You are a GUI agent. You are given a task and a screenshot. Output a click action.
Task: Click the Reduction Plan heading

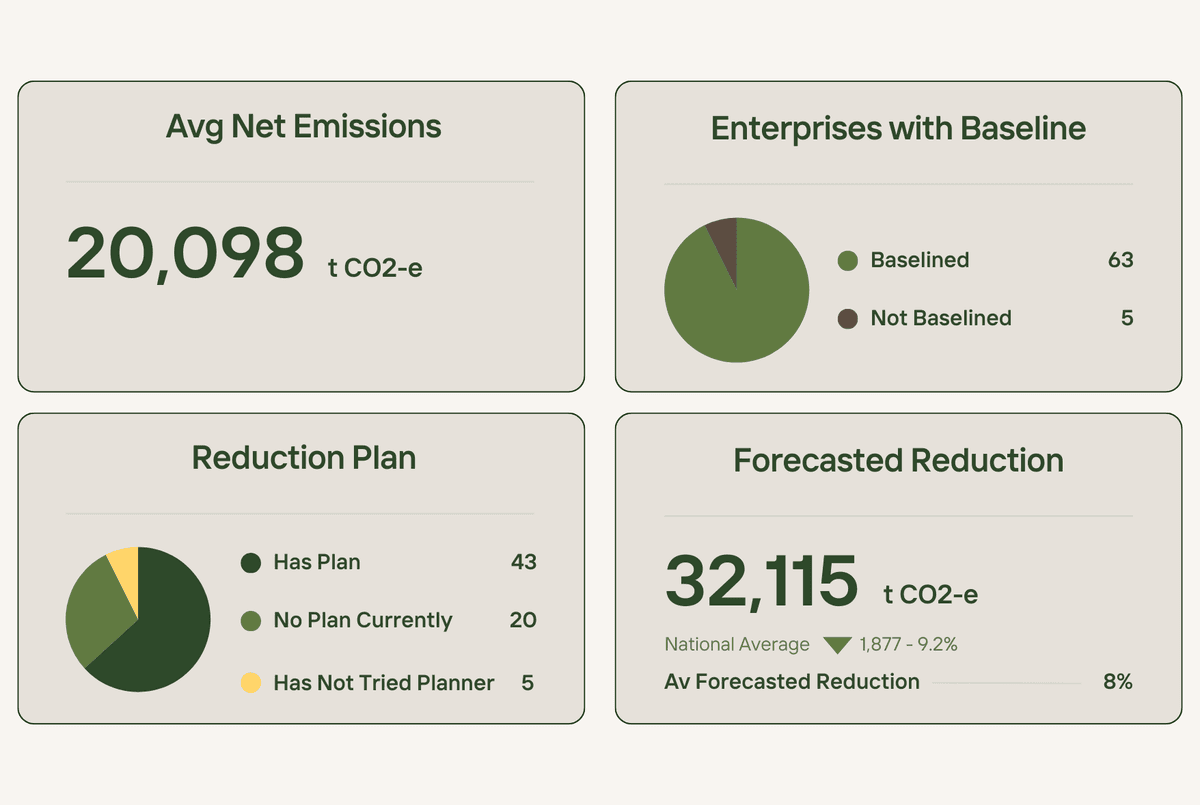pyautogui.click(x=303, y=458)
